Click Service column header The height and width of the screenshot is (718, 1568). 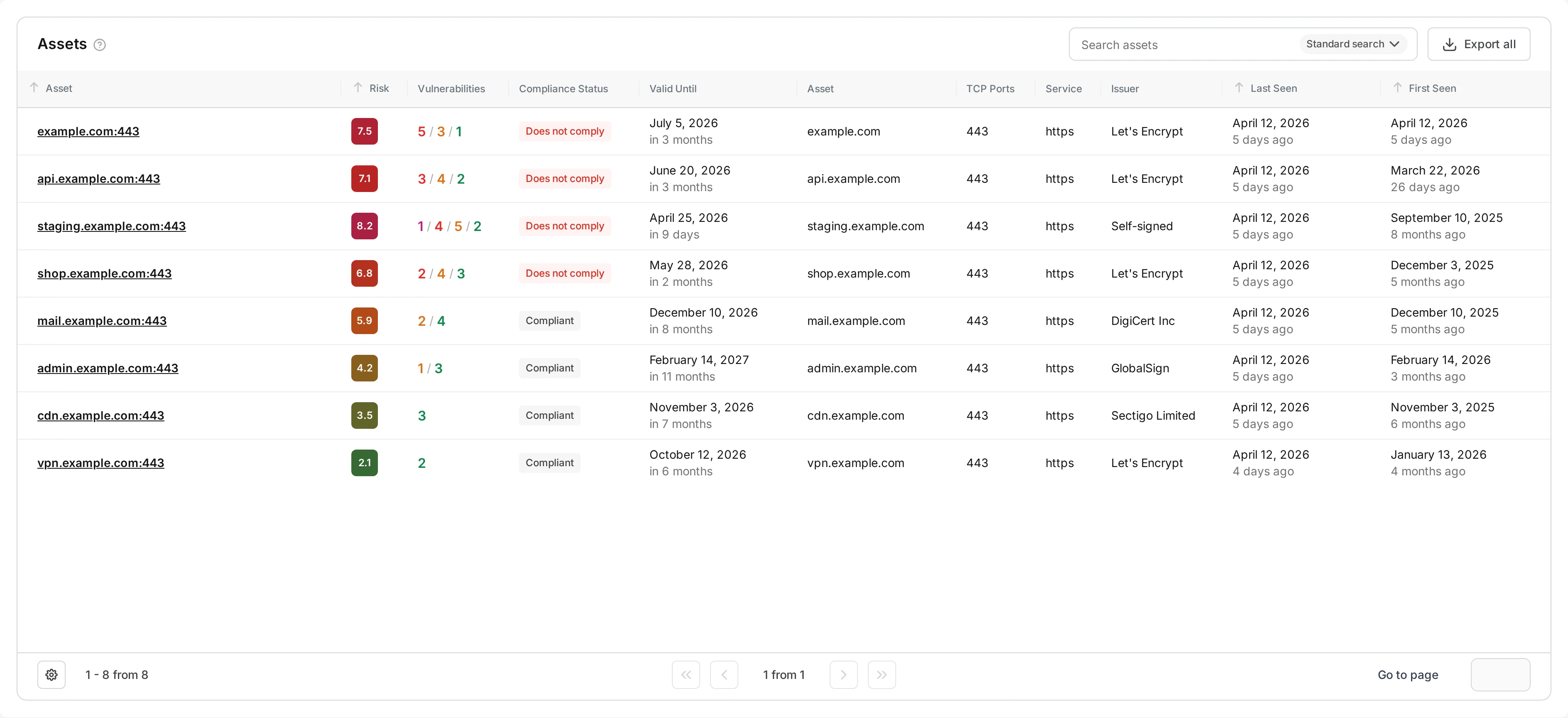[1064, 89]
